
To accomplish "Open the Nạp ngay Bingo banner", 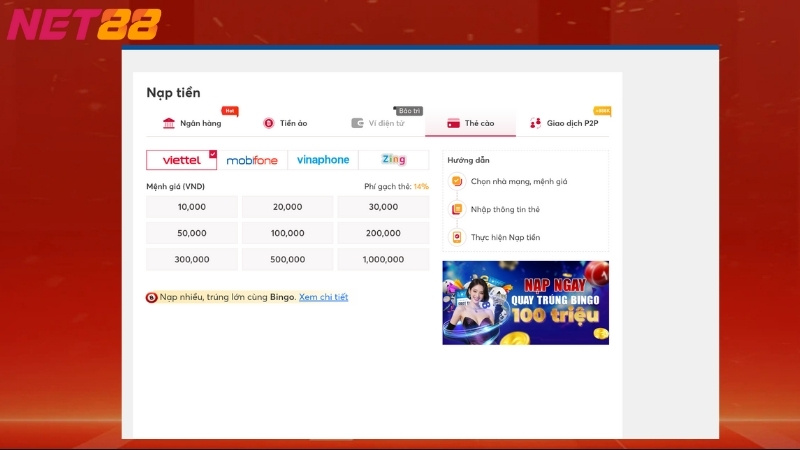I will [526, 303].
